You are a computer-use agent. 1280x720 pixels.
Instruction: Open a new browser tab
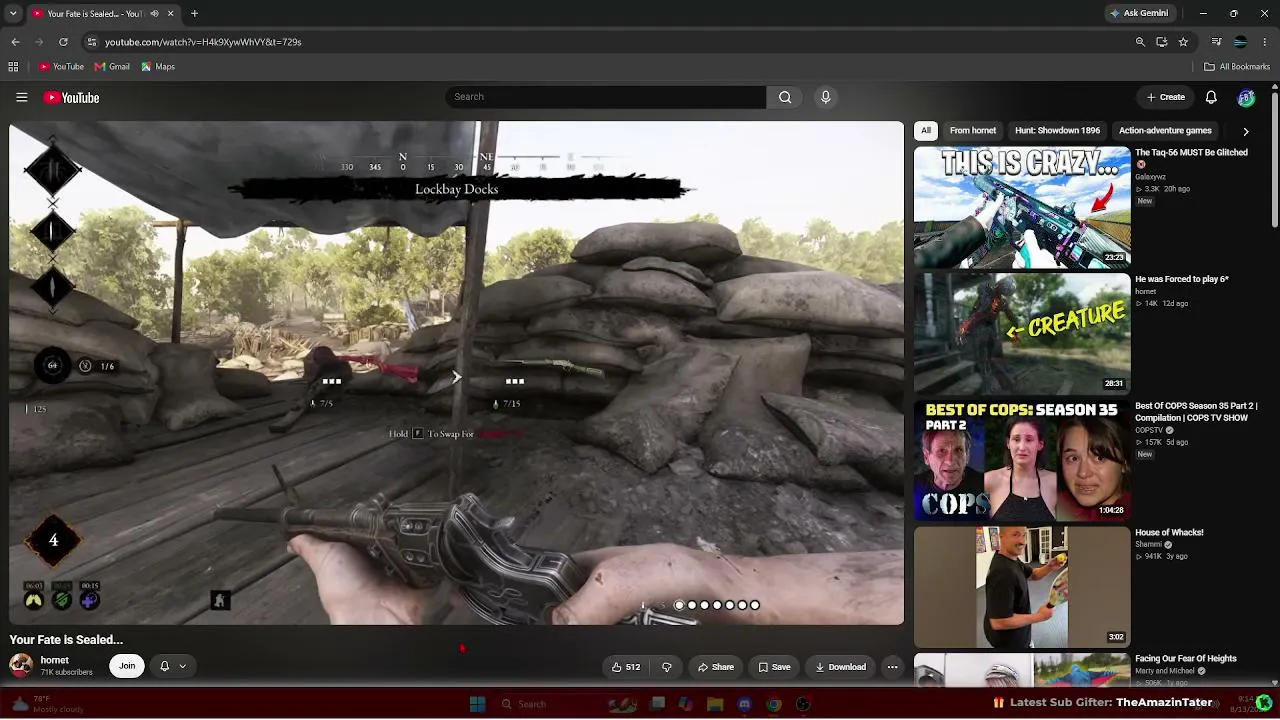[x=194, y=14]
